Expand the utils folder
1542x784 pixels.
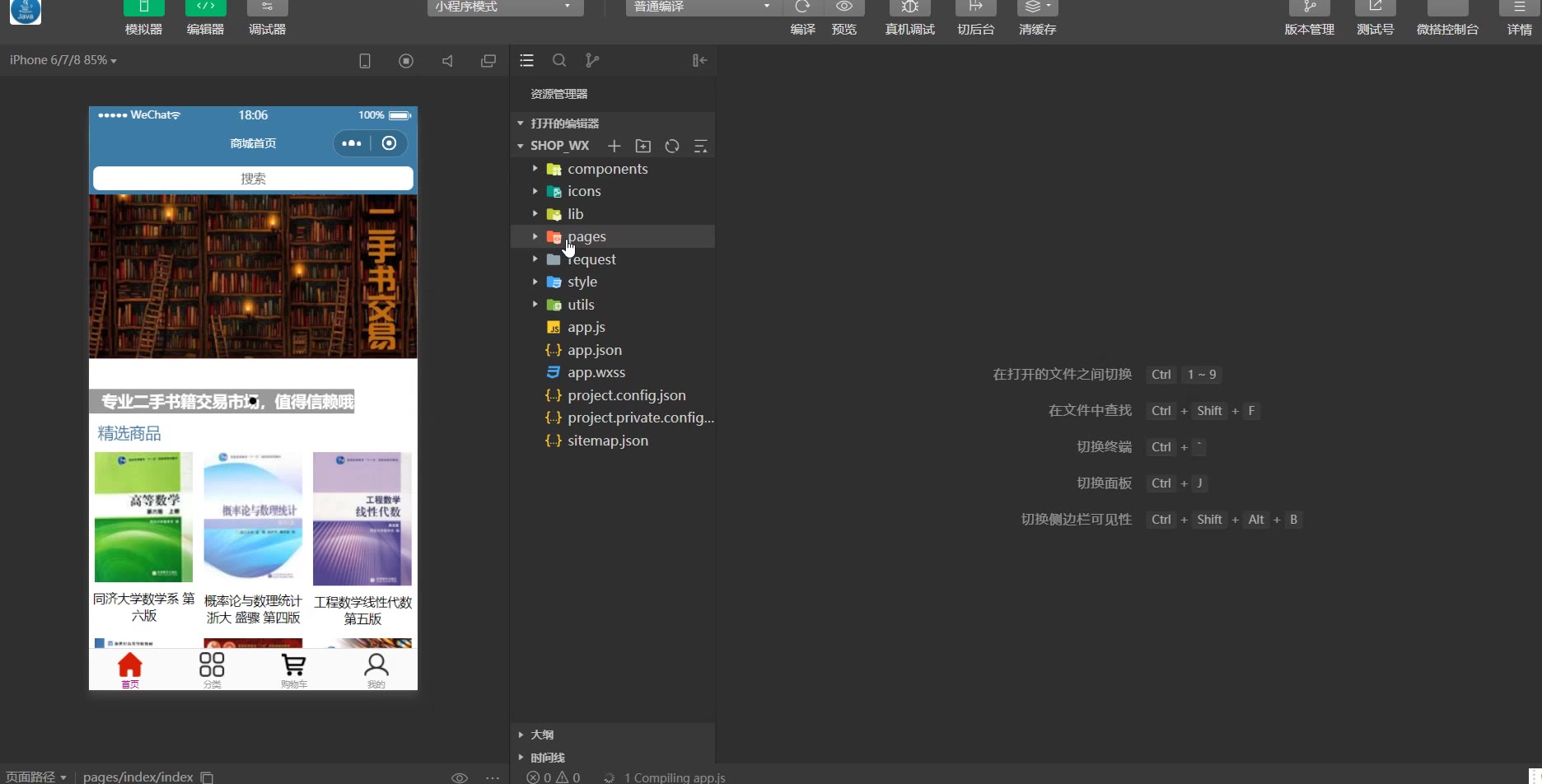click(613, 305)
